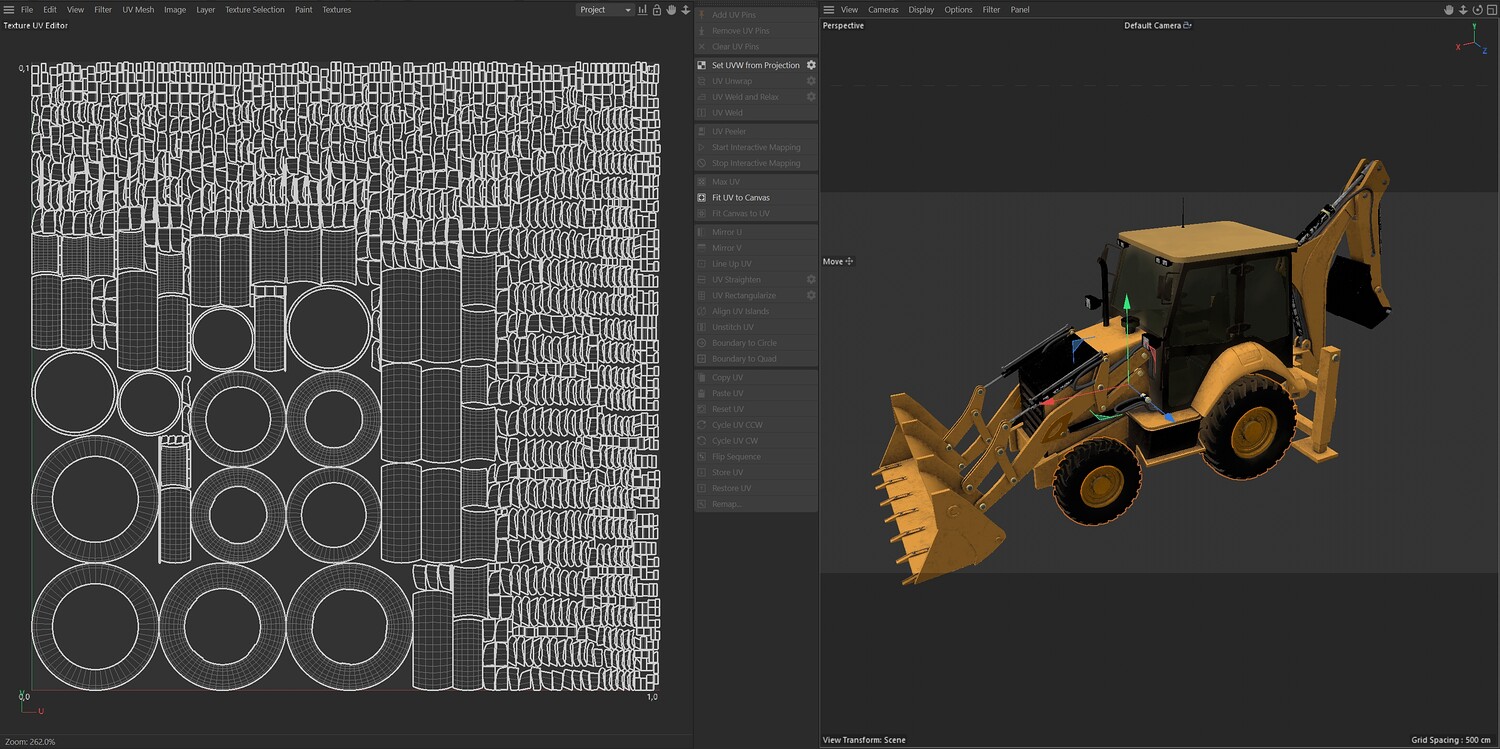Screen dimensions: 1500x749
Task: Open the Cameras menu in viewport
Action: [883, 10]
